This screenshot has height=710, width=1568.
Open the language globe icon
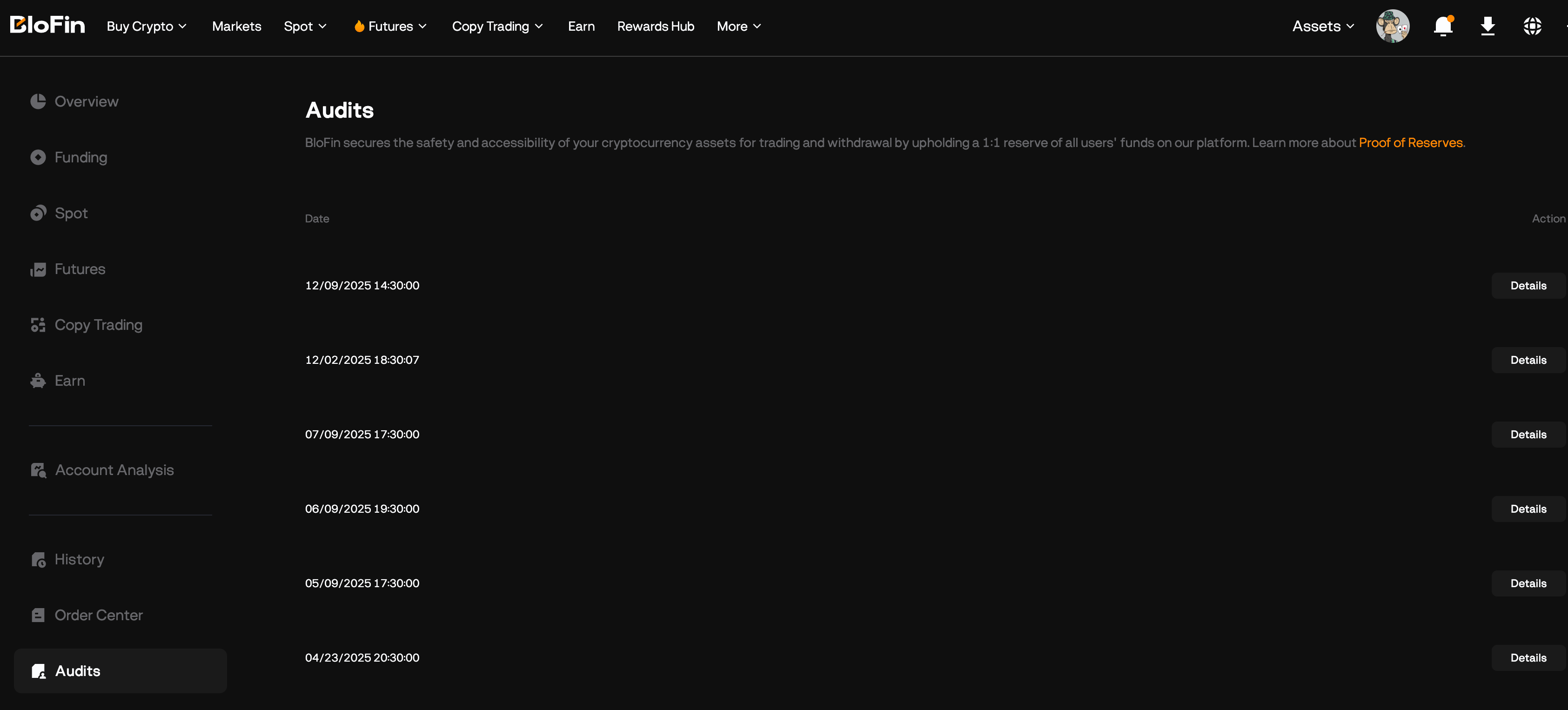1532,26
